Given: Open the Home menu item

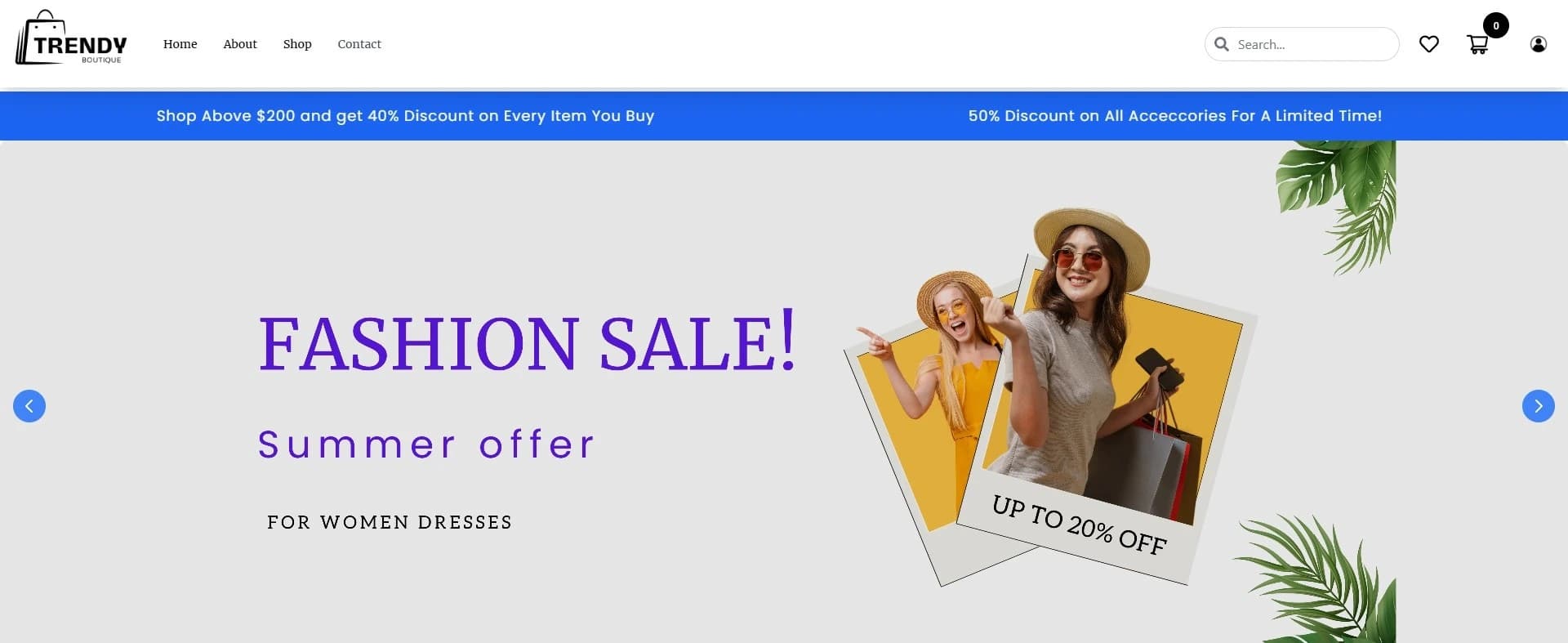Looking at the screenshot, I should [180, 44].
